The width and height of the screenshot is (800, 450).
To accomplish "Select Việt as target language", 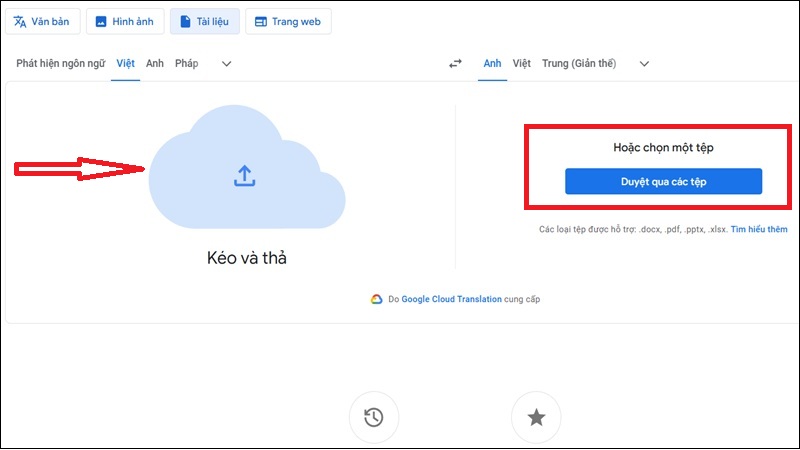I will pyautogui.click(x=521, y=63).
